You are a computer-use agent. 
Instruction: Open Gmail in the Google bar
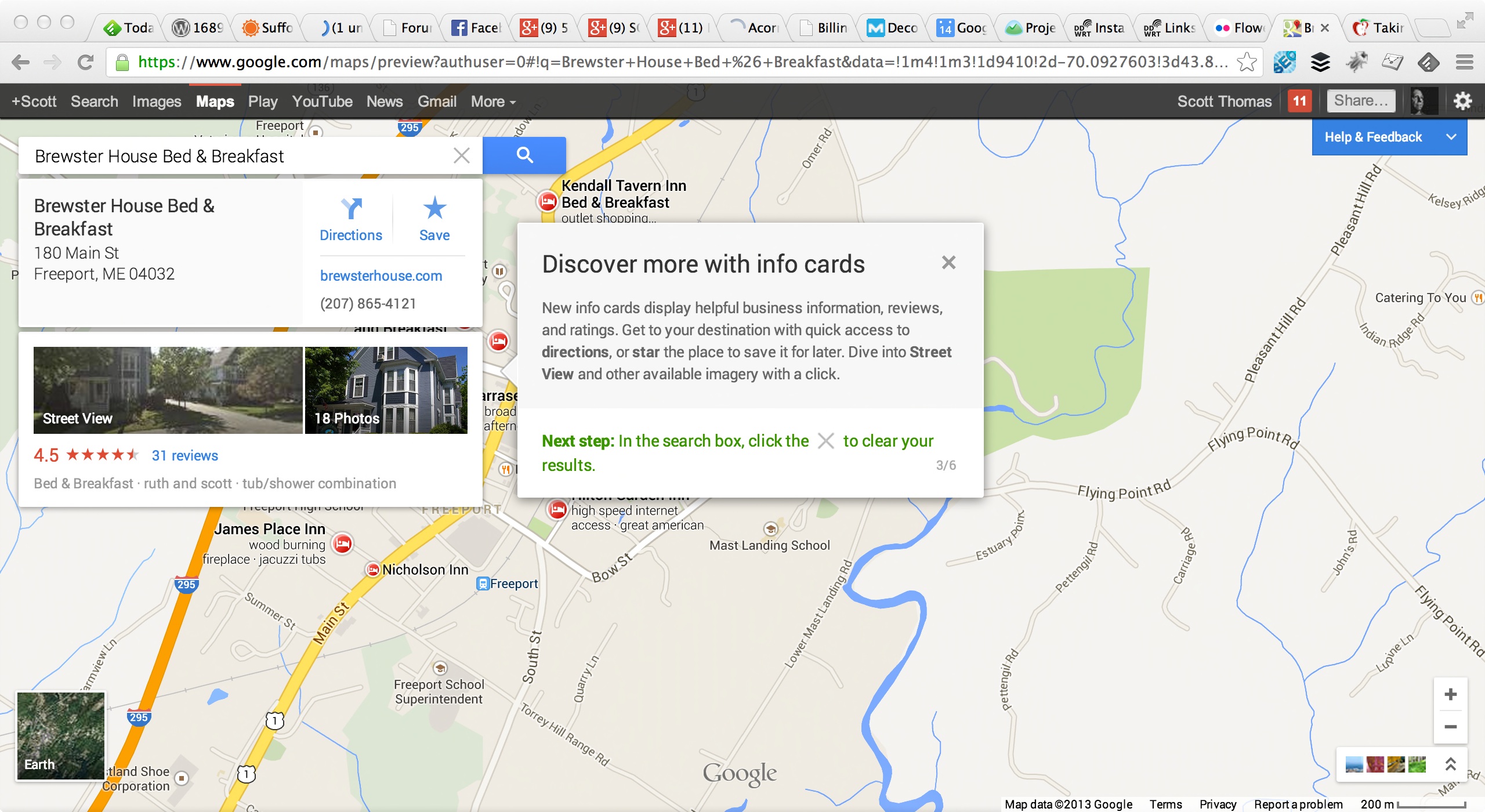pyautogui.click(x=437, y=101)
